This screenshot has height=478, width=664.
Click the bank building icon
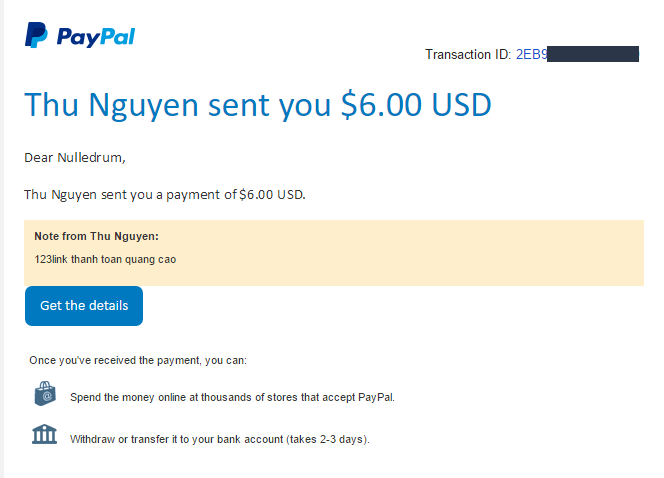[44, 436]
